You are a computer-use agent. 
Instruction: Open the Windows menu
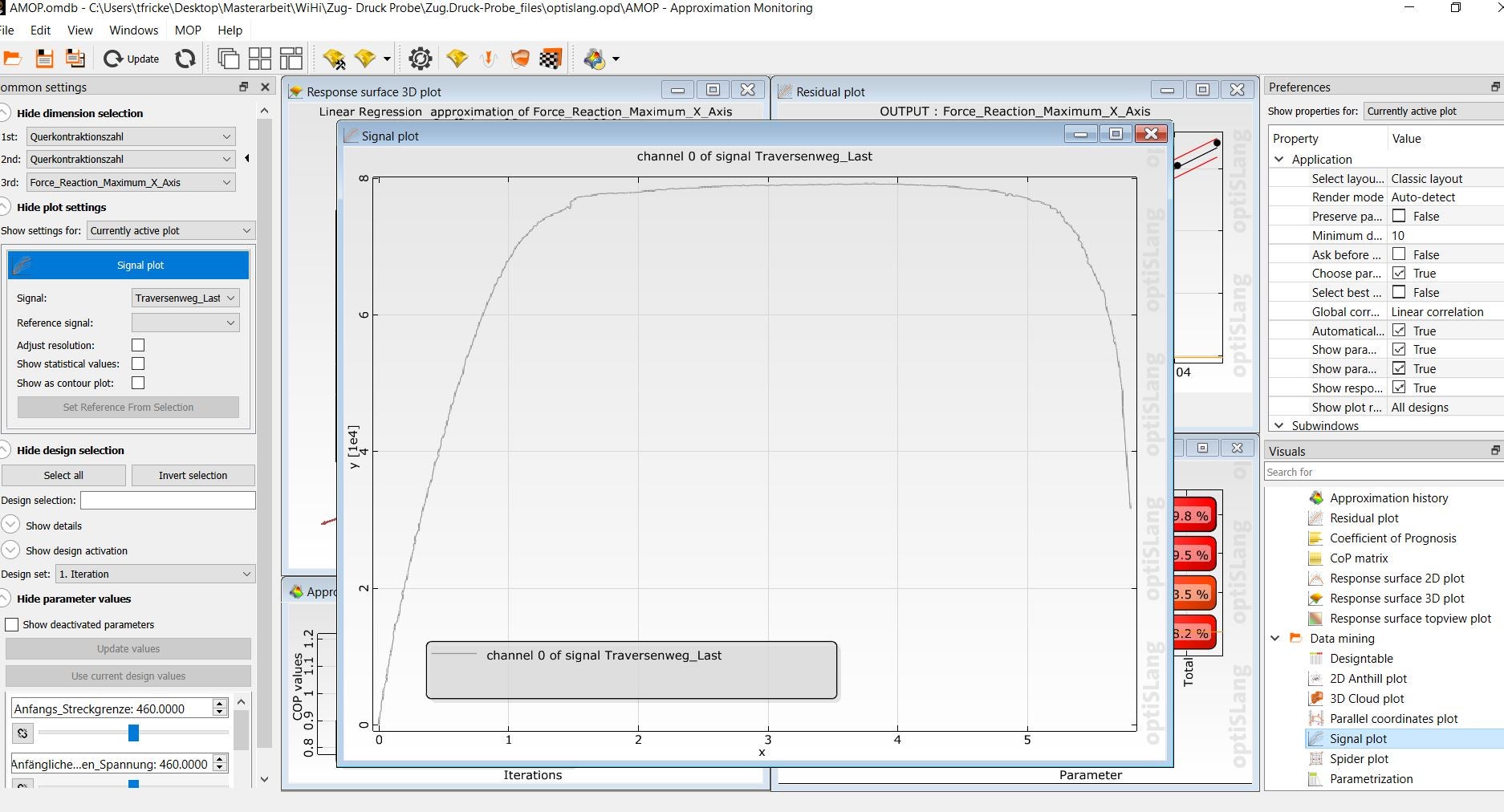pyautogui.click(x=134, y=30)
